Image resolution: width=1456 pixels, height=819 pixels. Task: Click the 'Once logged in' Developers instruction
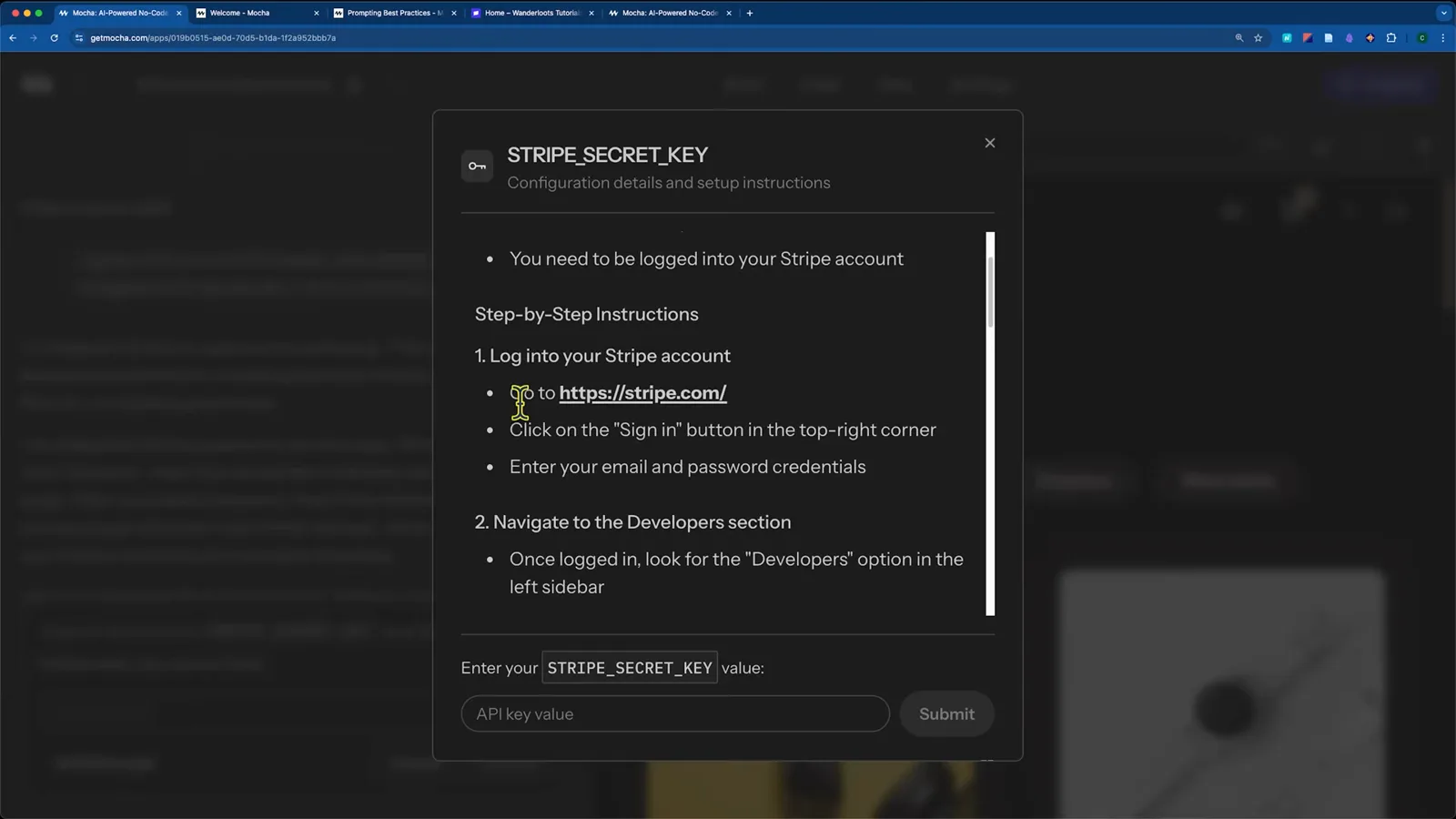pos(736,572)
